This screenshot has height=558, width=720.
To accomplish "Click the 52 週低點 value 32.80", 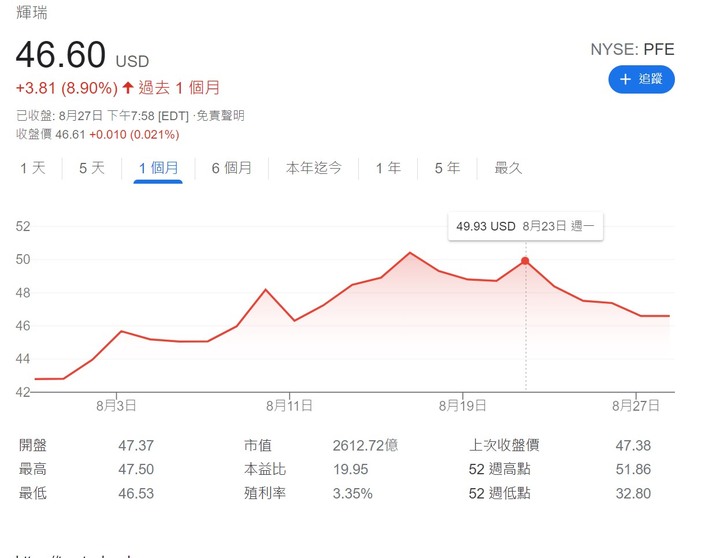I will (633, 494).
